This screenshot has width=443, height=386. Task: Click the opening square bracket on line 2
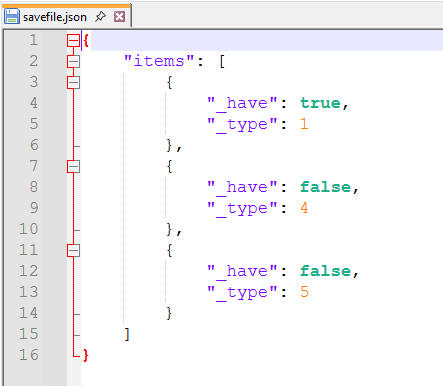pyautogui.click(x=222, y=61)
